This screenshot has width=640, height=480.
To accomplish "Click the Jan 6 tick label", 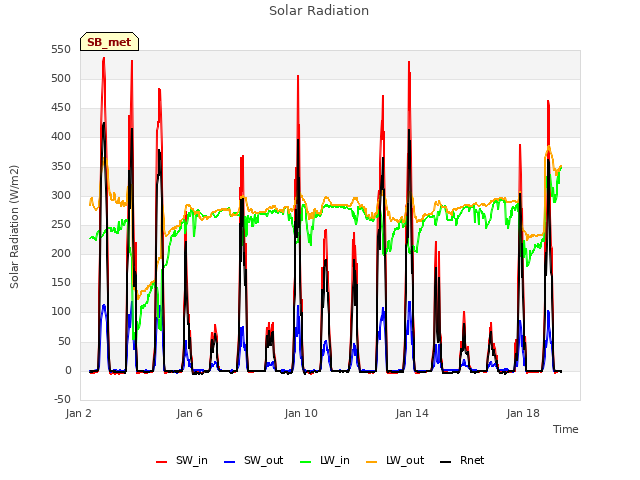I will (189, 413).
